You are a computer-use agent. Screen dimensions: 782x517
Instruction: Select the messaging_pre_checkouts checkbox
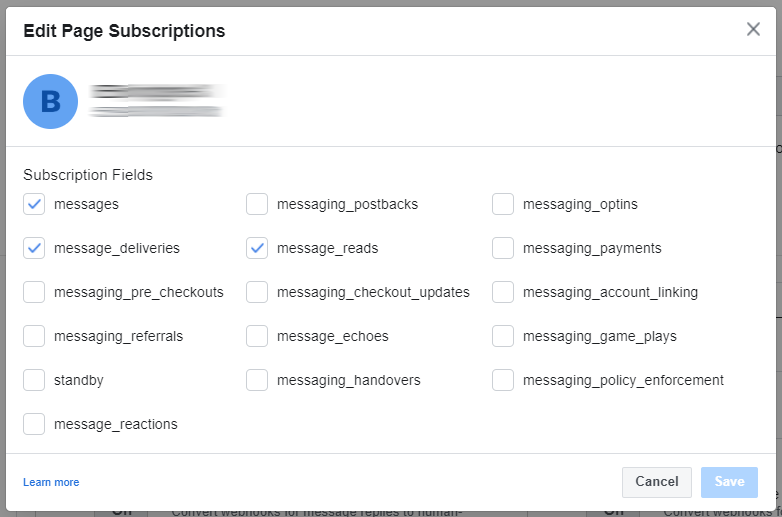click(34, 292)
